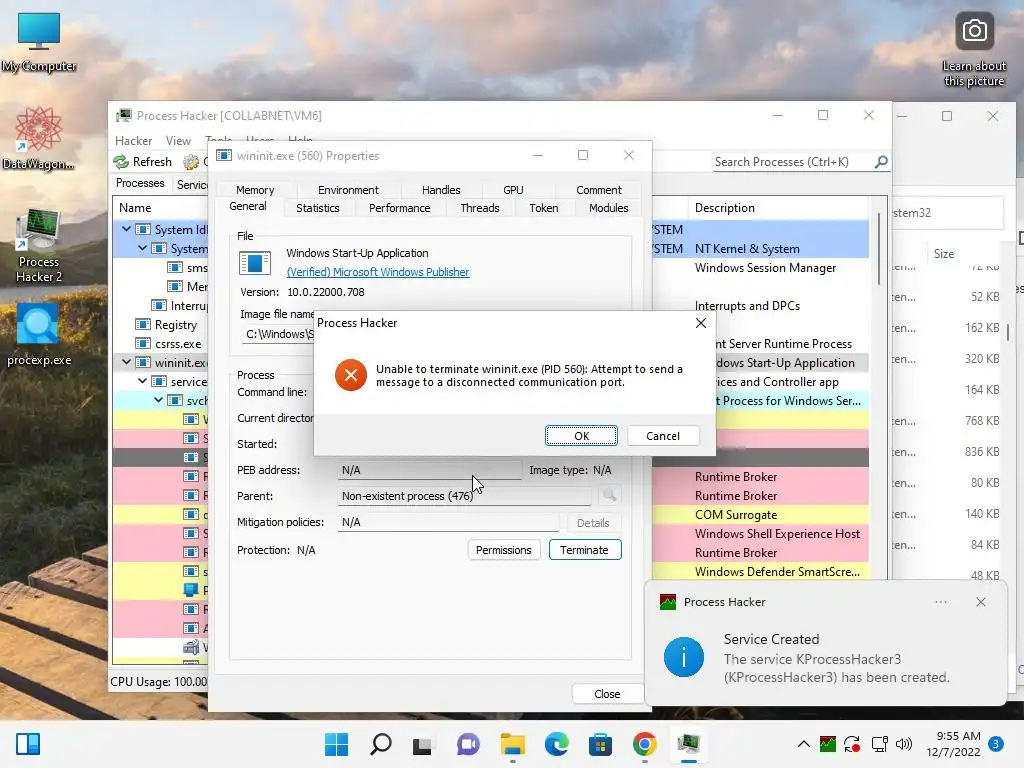Screen dimensions: 1024x768
Task: Click the Refresh toolbar button
Action: pyautogui.click(x=143, y=161)
